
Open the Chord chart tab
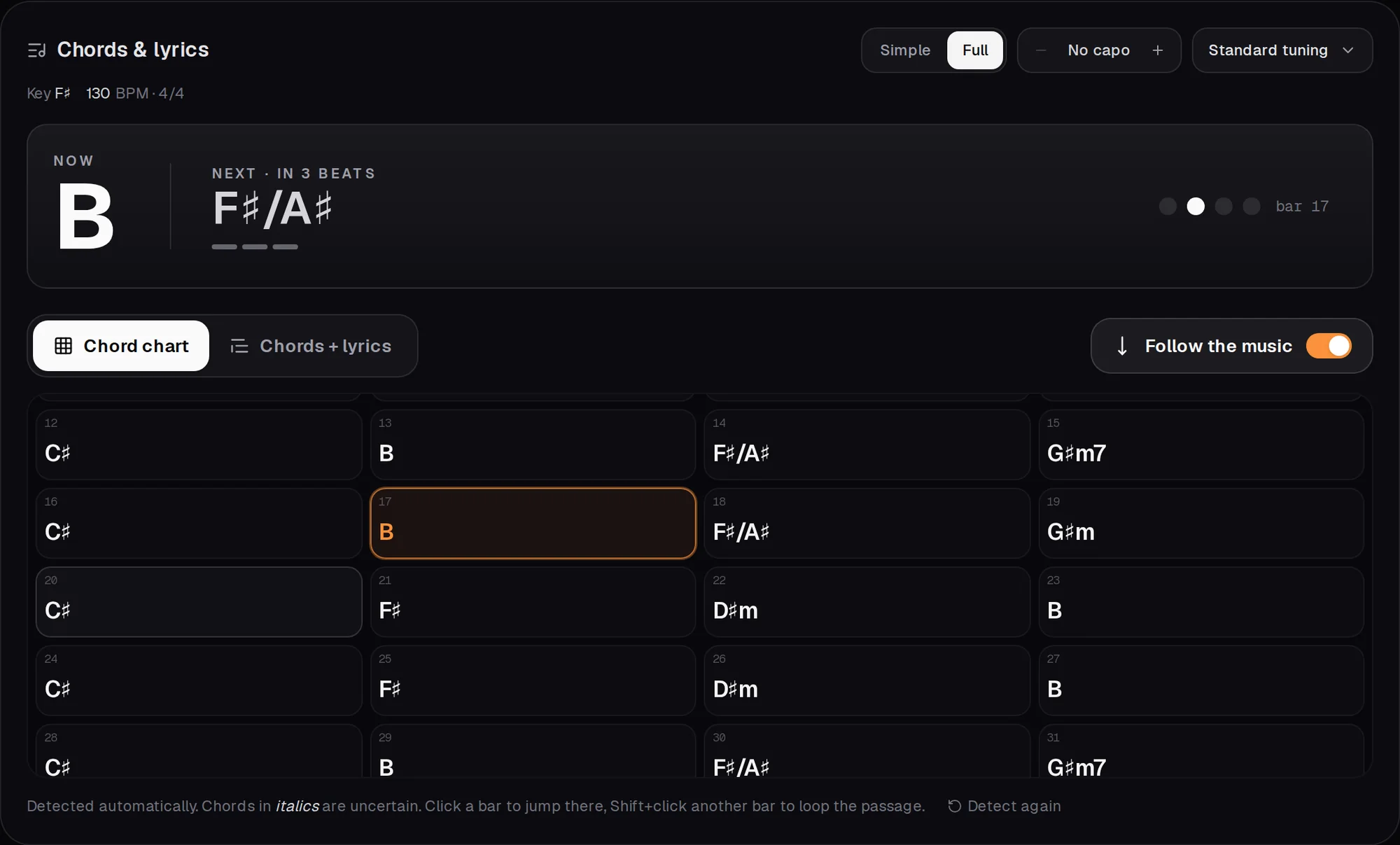(121, 346)
